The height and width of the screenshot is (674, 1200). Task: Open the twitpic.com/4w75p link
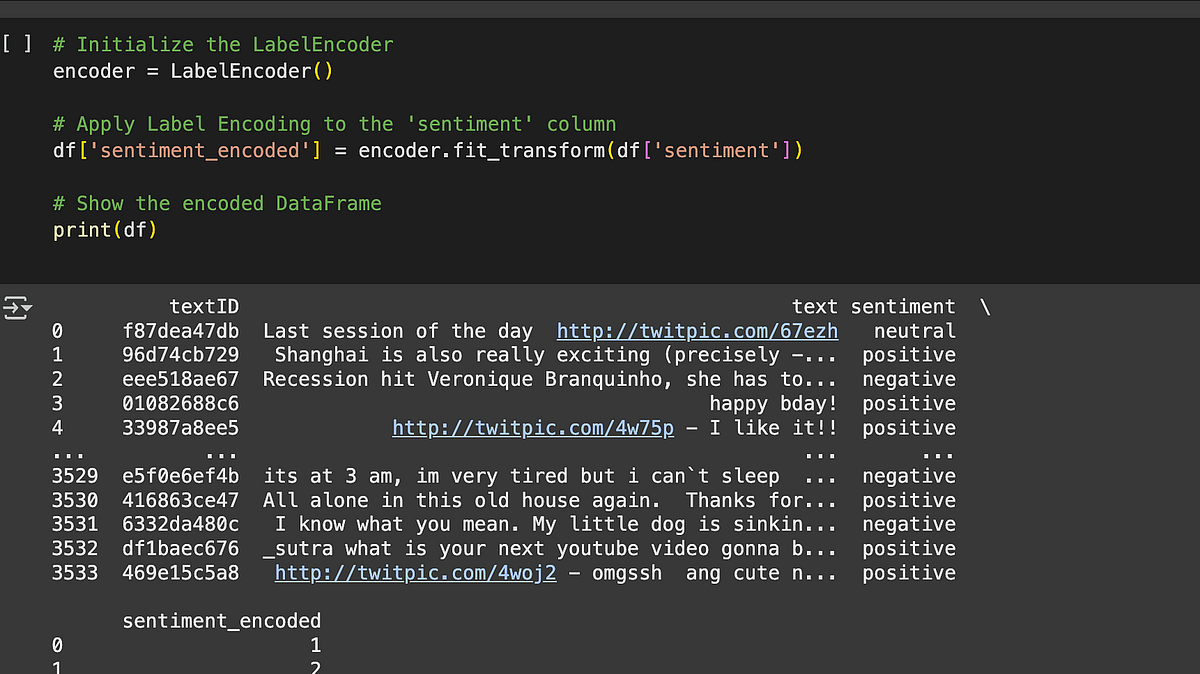[x=533, y=428]
